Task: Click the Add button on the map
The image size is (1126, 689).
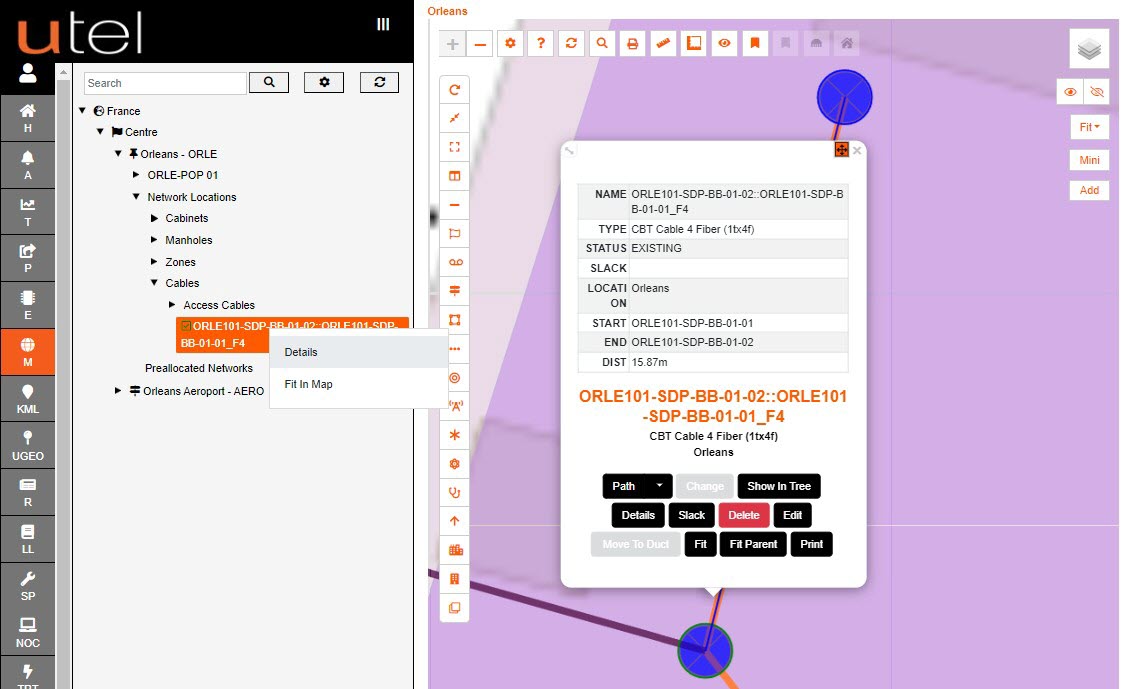Action: [1089, 190]
